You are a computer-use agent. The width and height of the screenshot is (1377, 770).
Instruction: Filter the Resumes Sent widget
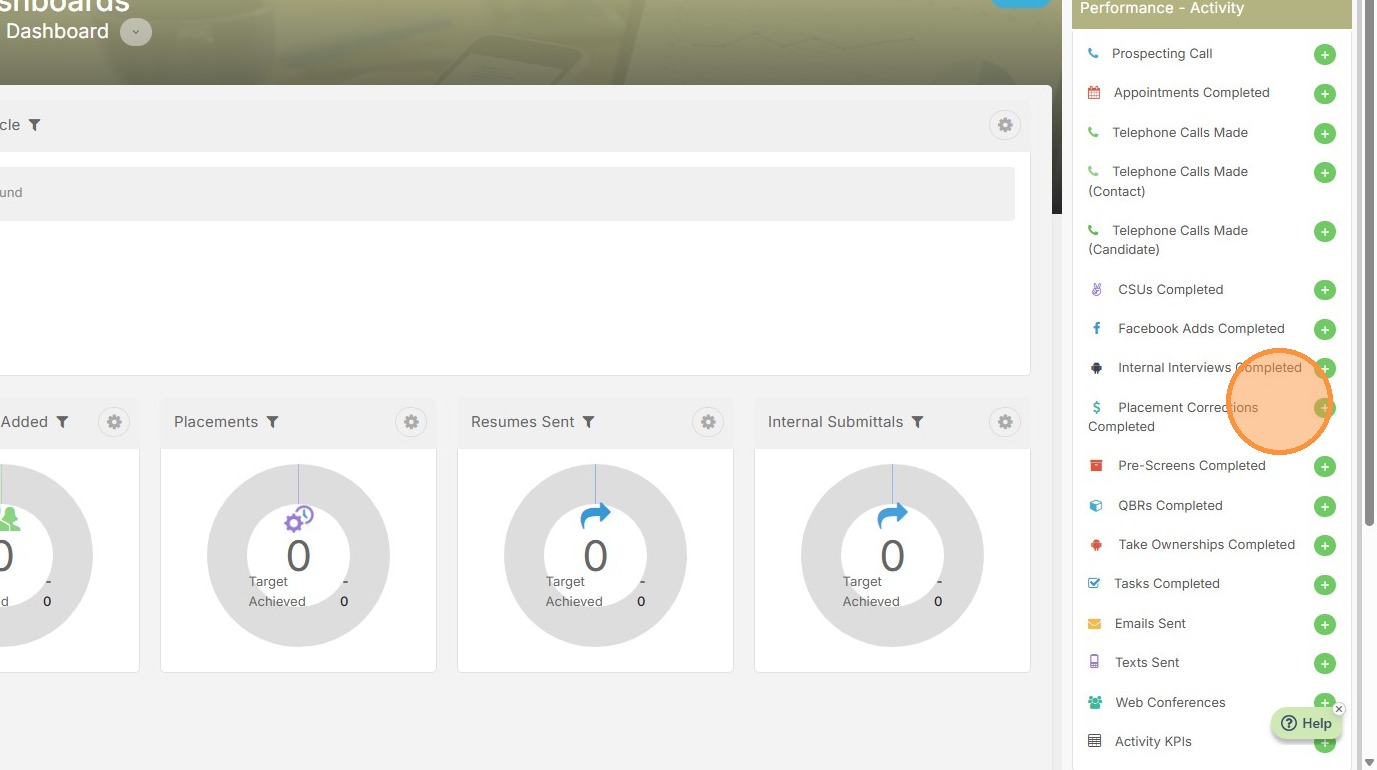point(588,422)
